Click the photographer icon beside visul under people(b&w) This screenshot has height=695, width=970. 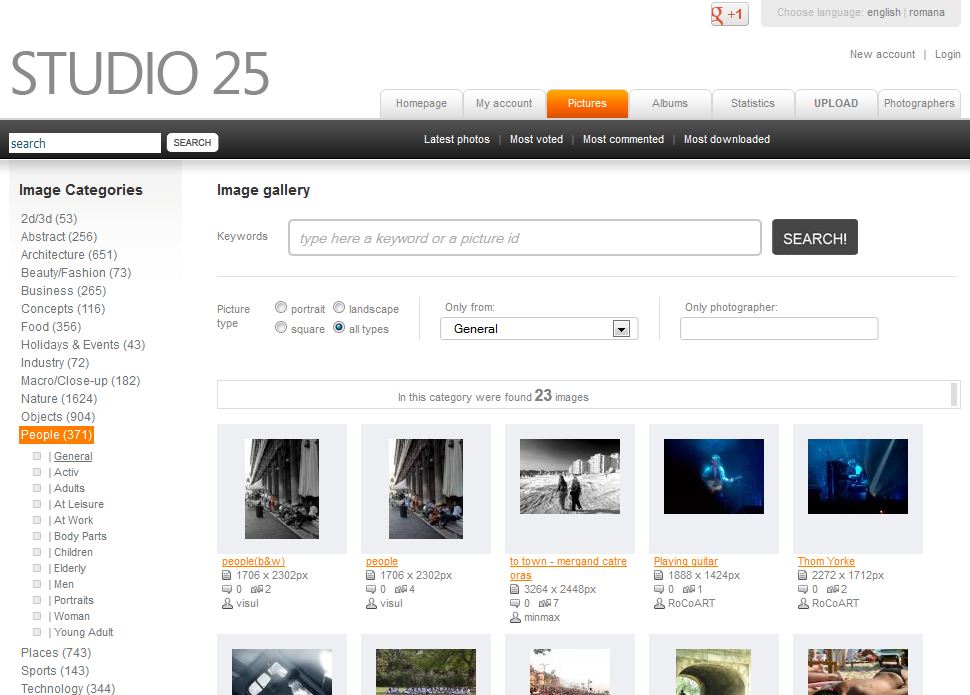click(x=227, y=603)
